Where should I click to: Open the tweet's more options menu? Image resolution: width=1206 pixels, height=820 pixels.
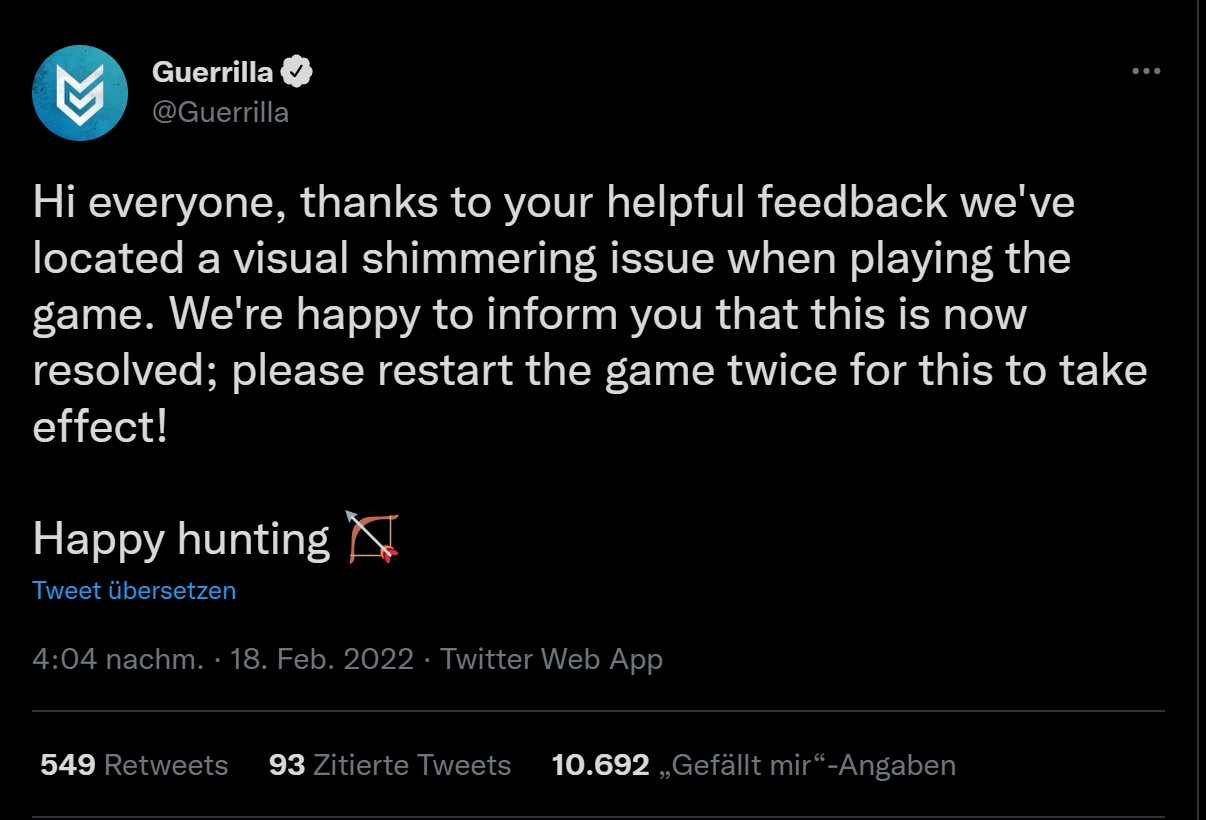click(1145, 72)
